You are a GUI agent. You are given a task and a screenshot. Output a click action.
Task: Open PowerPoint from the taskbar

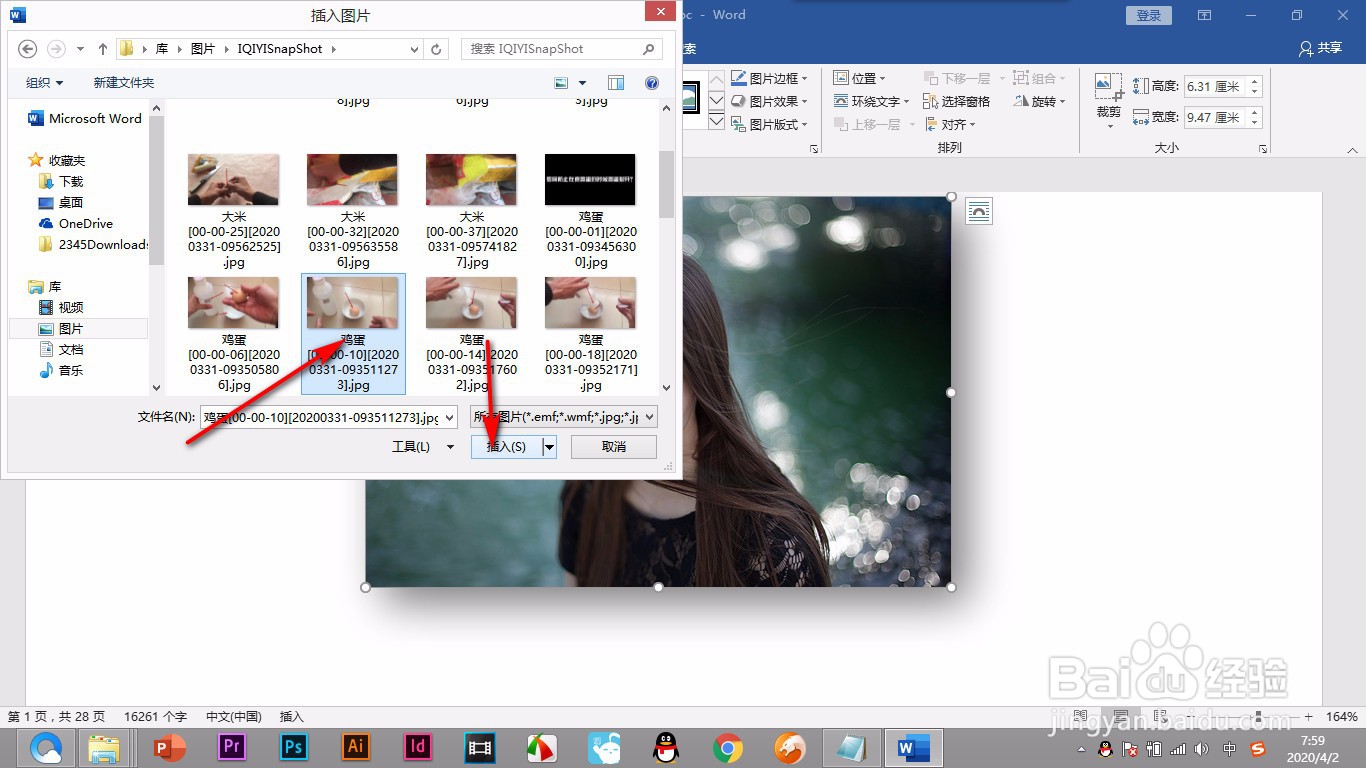coord(170,747)
